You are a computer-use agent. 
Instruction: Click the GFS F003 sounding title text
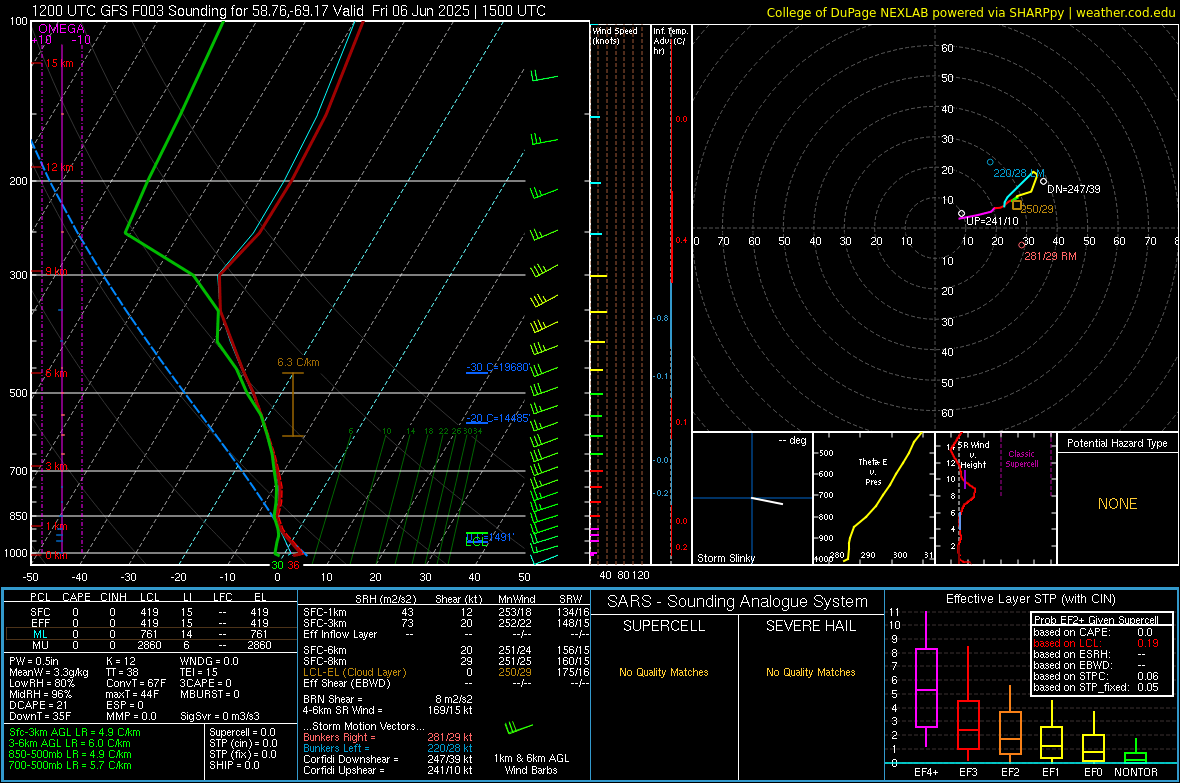[x=289, y=11]
